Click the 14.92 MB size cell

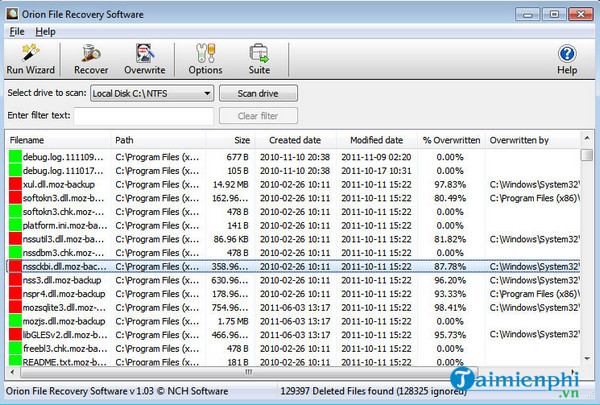coord(230,185)
